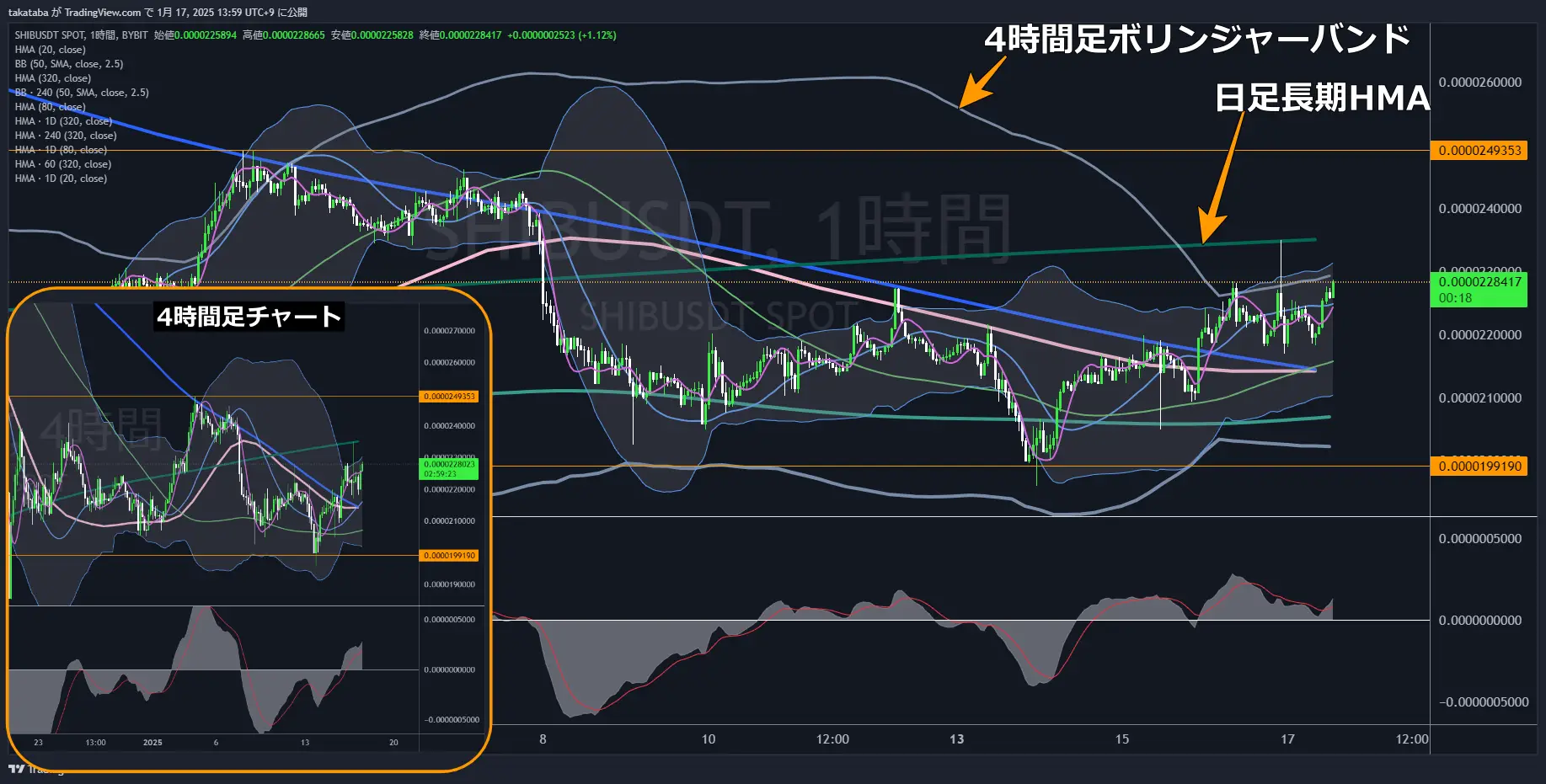1546x784 pixels.
Task: Click the 0.0000190000 value in the inset chart
Action: coord(450,584)
